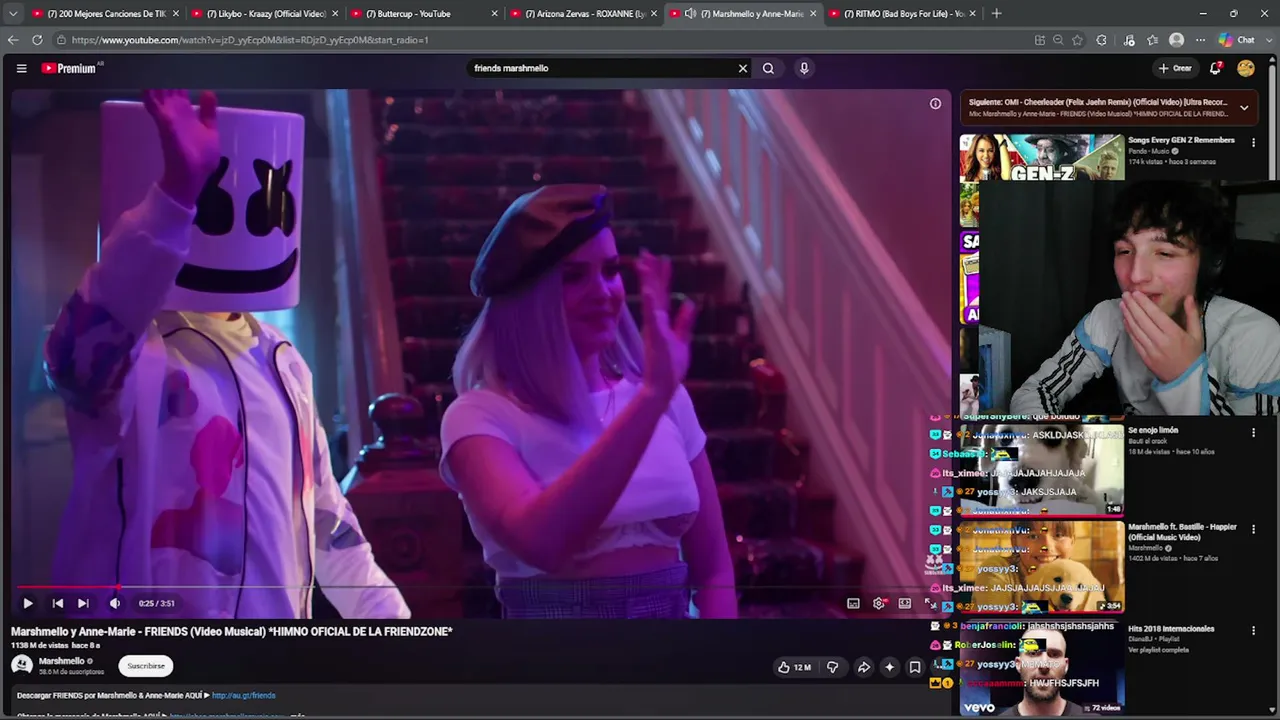Start voice search with the microphone
Screen dimensions: 1280x720
pyautogui.click(x=804, y=68)
